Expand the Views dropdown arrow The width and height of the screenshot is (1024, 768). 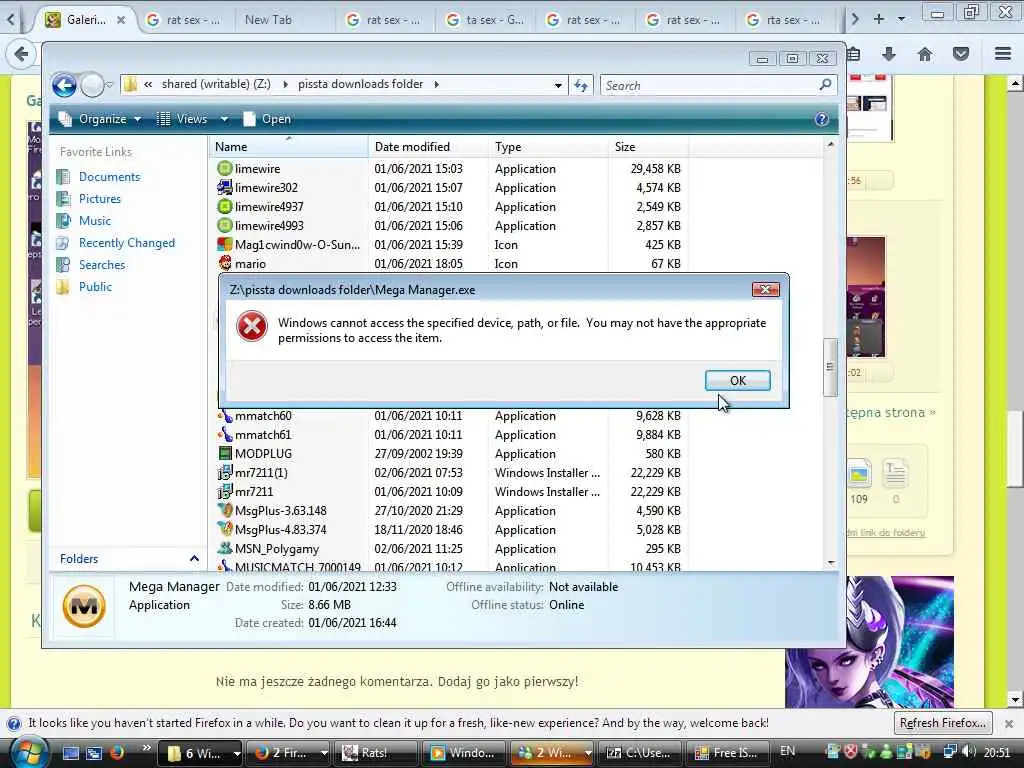[x=224, y=119]
